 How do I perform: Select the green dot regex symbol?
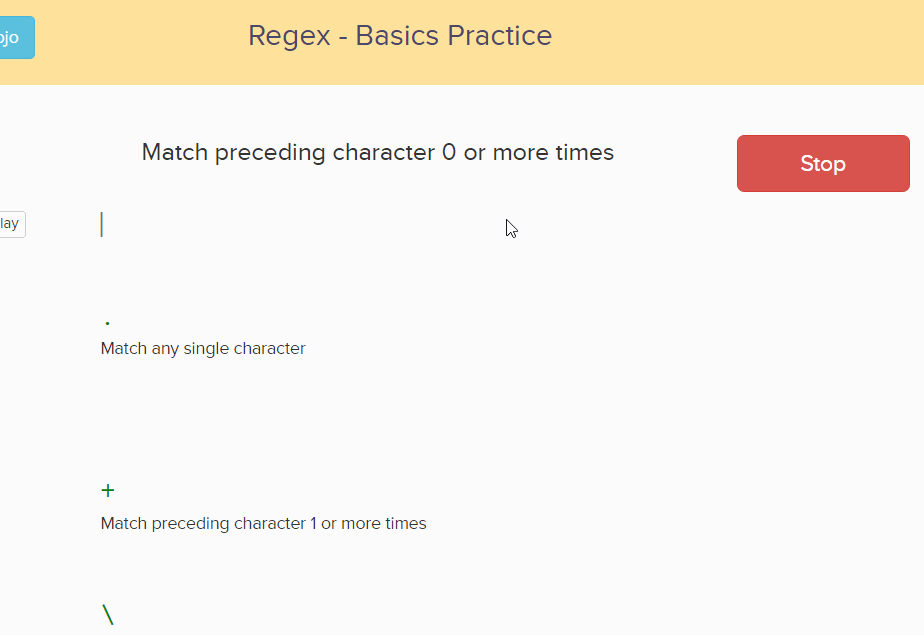(x=107, y=323)
